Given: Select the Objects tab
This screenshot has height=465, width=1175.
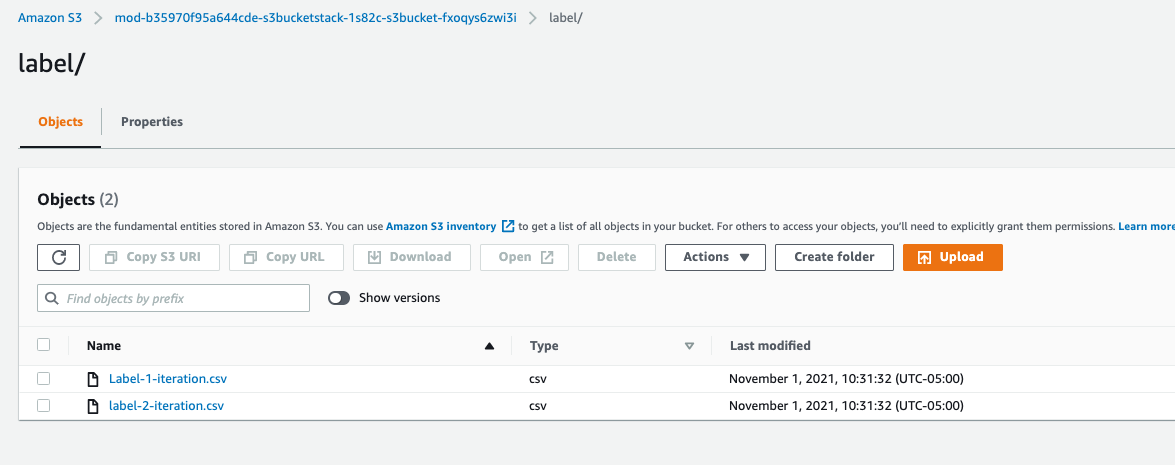Looking at the screenshot, I should coord(60,122).
